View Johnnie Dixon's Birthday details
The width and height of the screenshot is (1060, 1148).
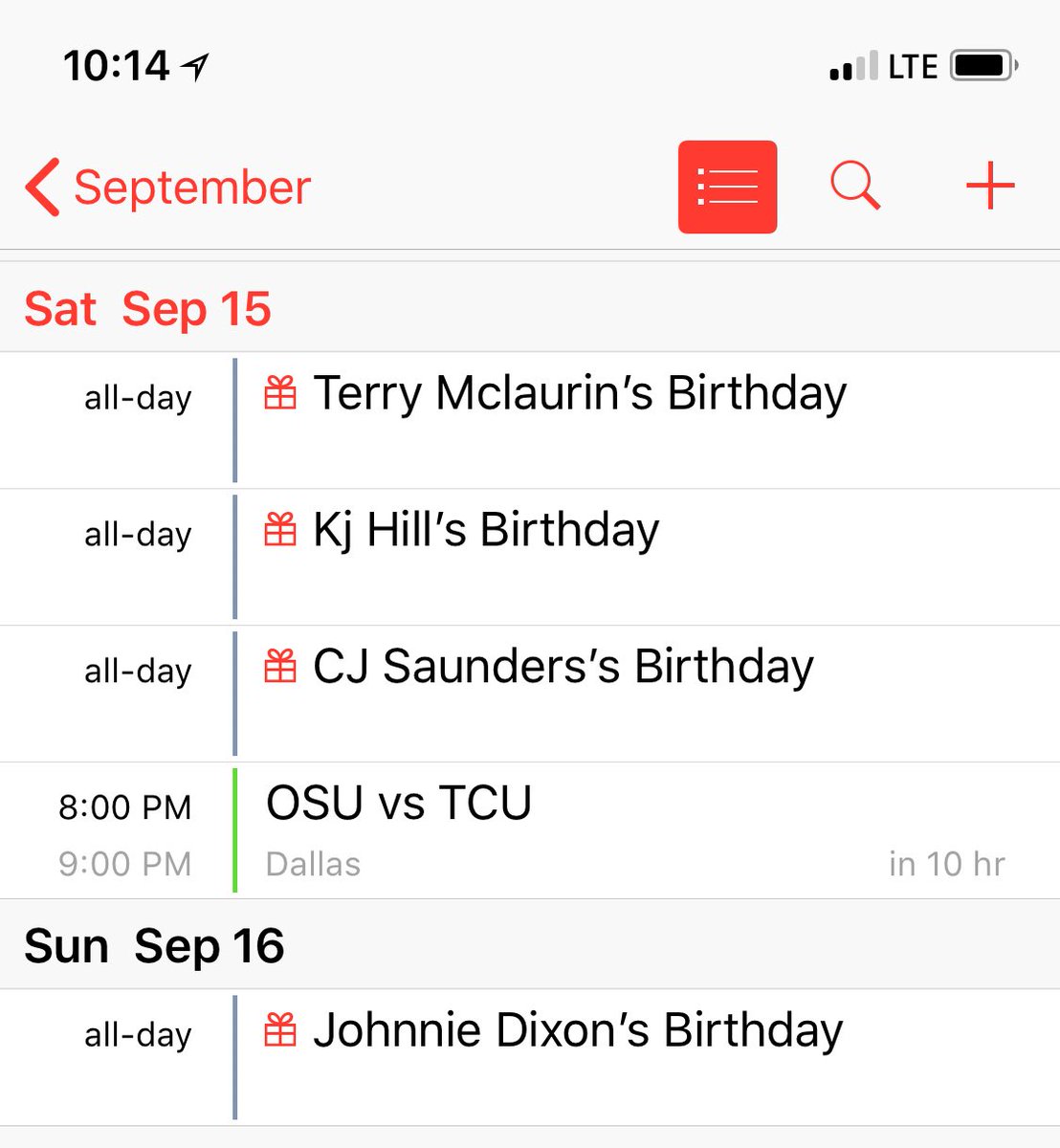click(578, 1030)
